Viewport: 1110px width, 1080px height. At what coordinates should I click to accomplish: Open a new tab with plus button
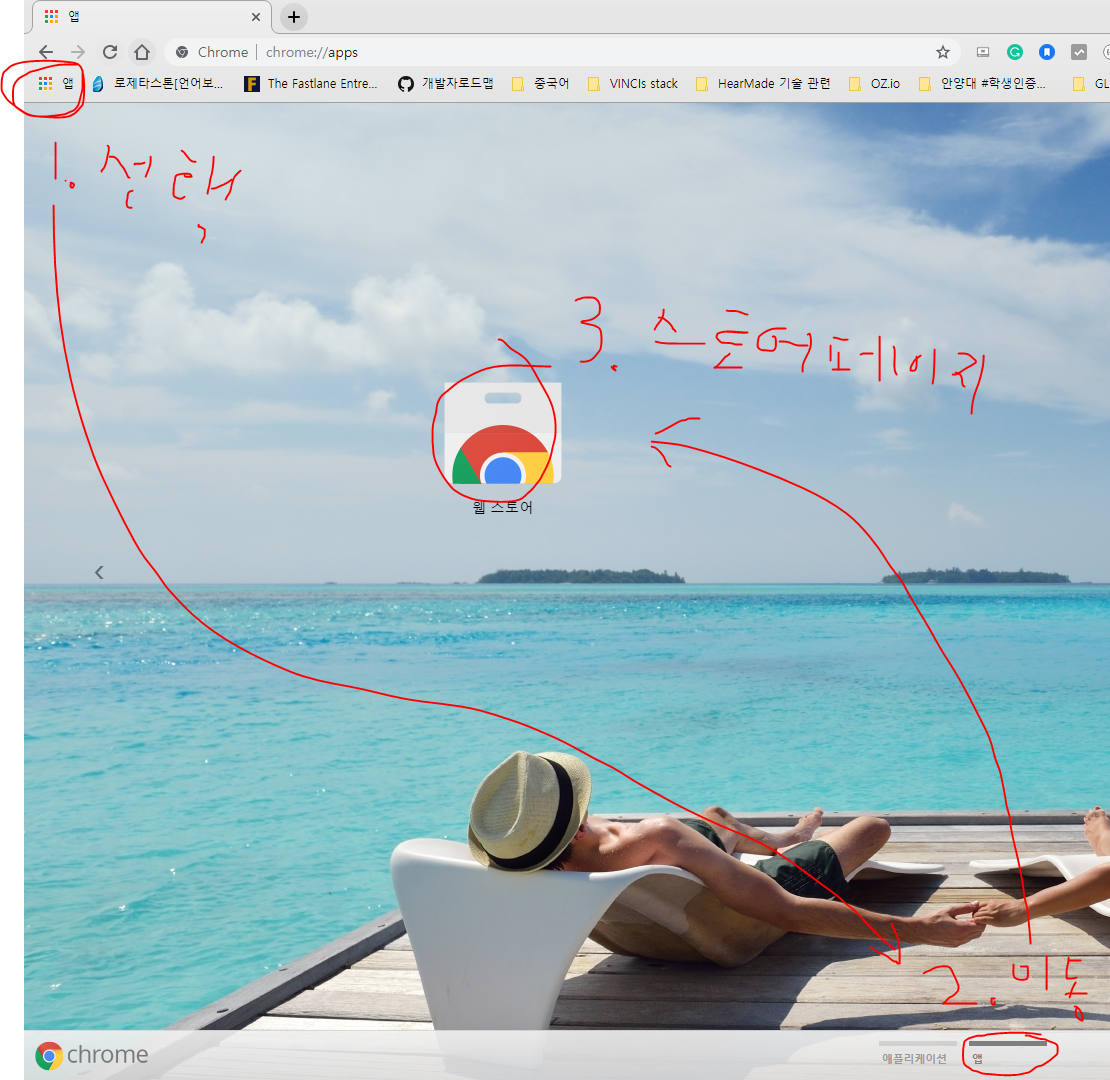(294, 17)
